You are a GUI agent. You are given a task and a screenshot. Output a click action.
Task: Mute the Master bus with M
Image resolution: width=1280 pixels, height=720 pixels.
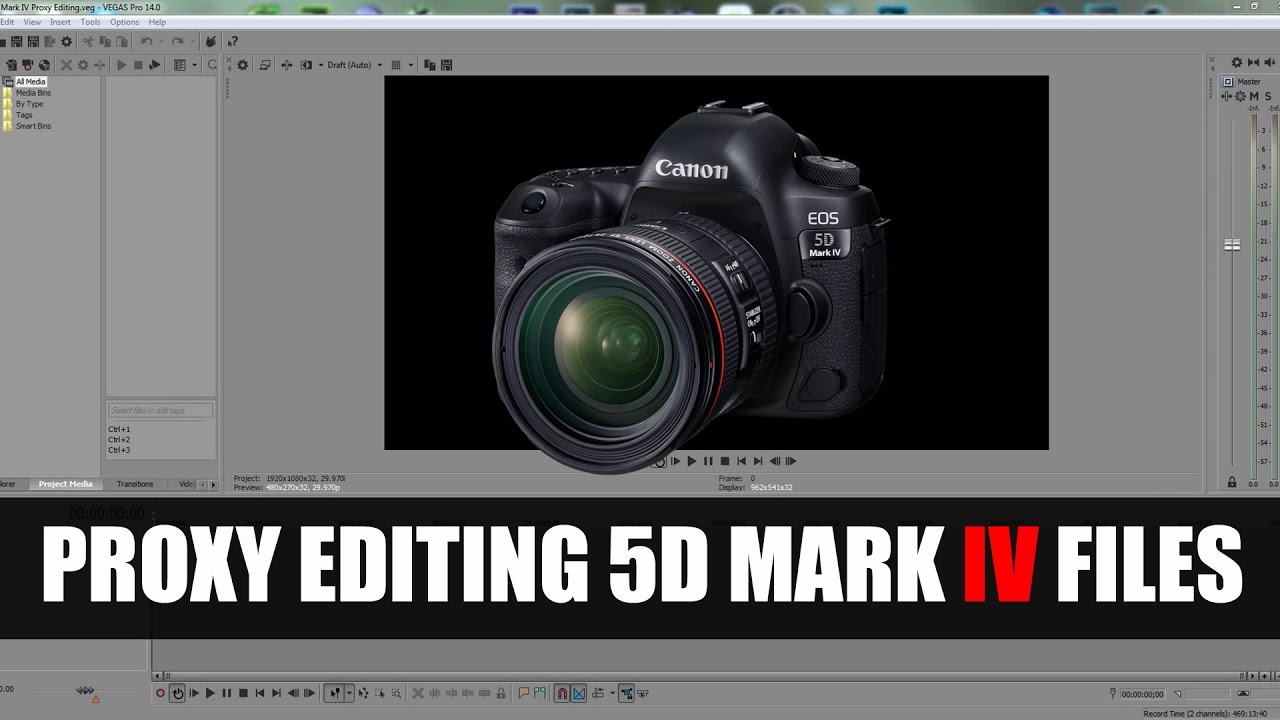[1254, 96]
